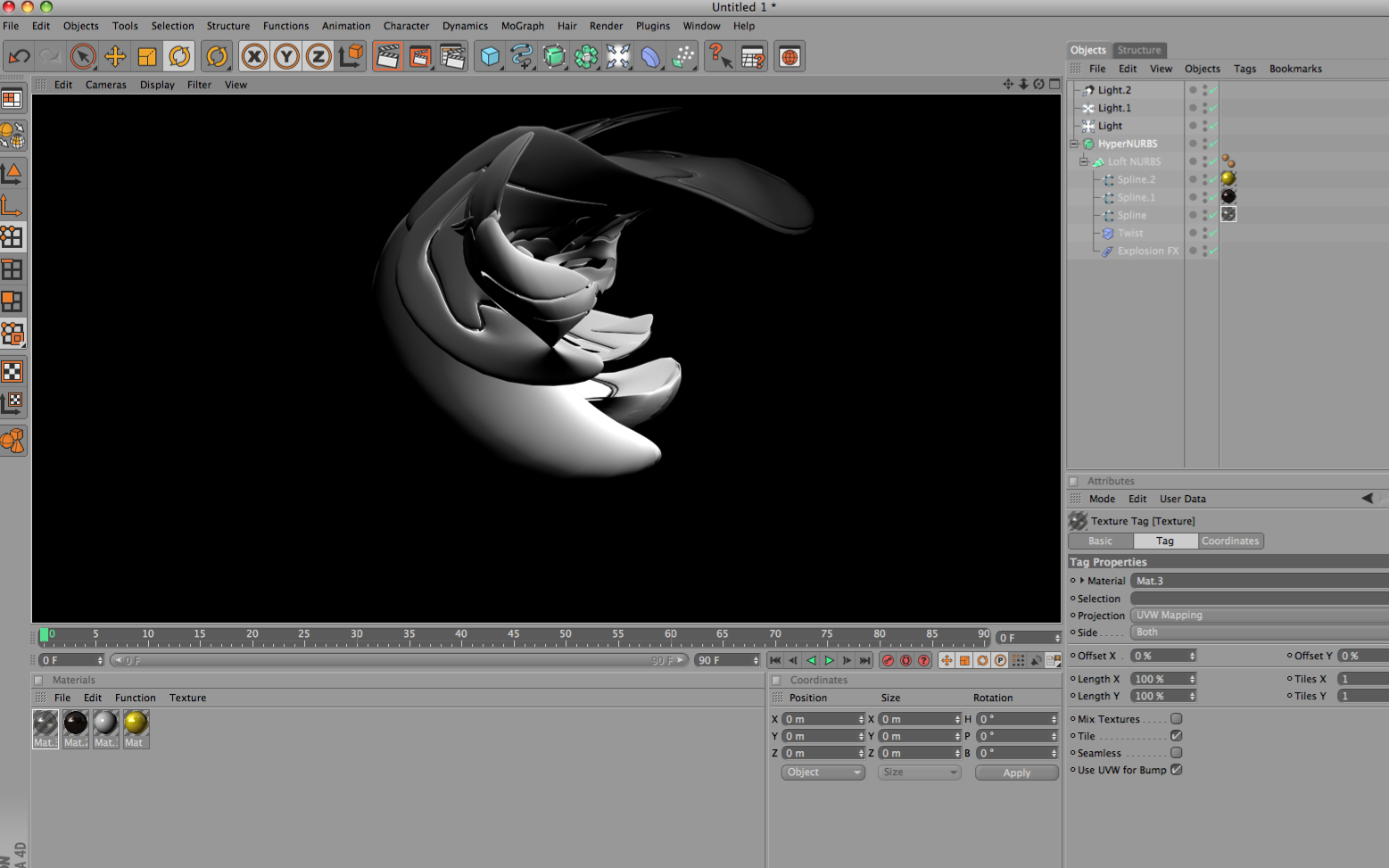Open the NURBS objects icon
Image resolution: width=1389 pixels, height=868 pixels.
pos(554,57)
